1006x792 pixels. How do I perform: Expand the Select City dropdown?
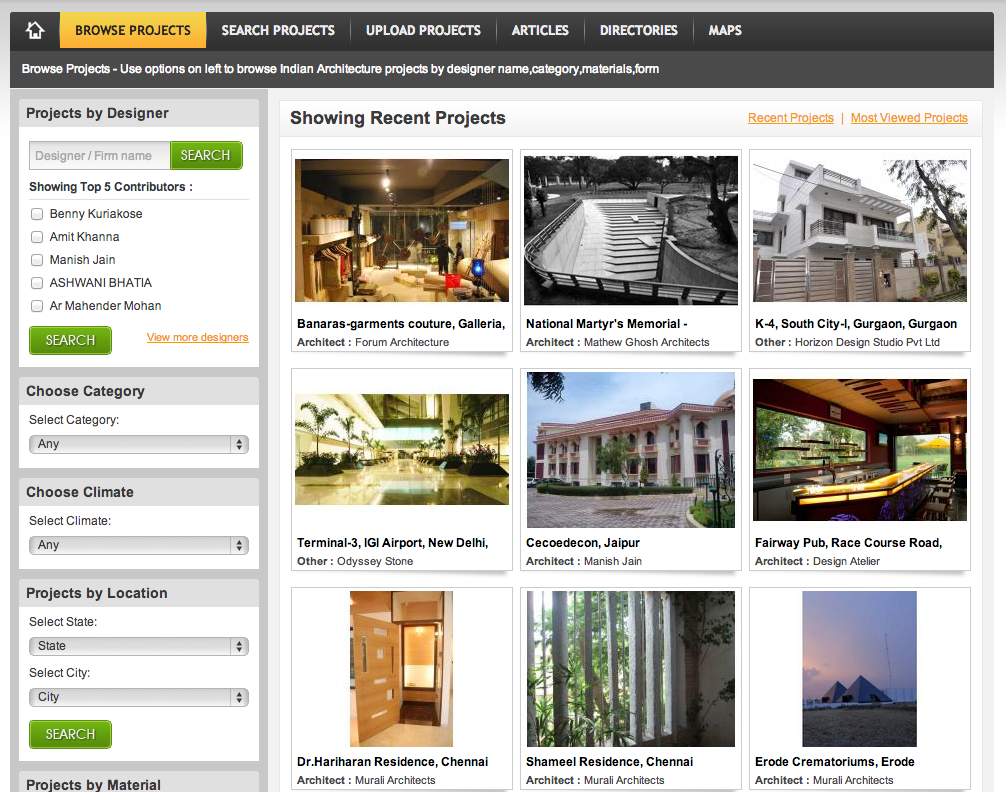pyautogui.click(x=139, y=697)
